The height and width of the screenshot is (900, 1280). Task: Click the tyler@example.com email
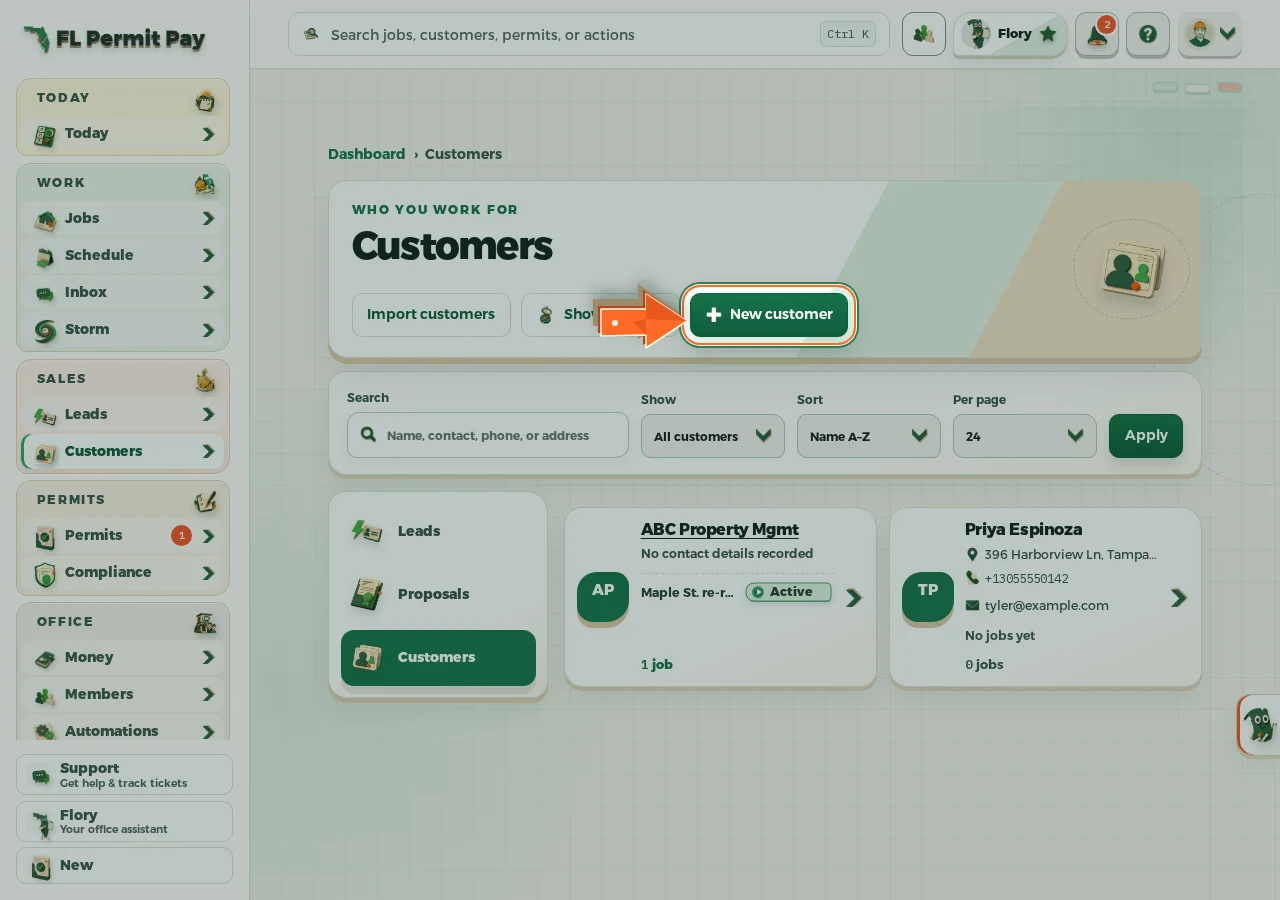(x=1047, y=606)
